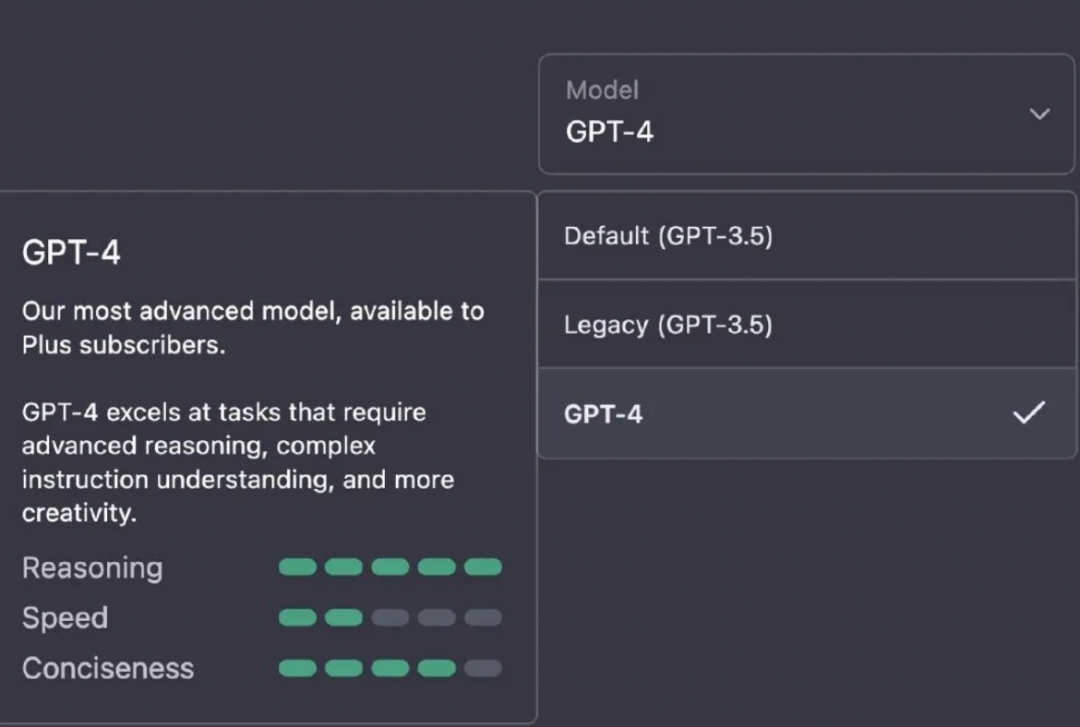Click the GPT-4 heading in info card

point(71,253)
